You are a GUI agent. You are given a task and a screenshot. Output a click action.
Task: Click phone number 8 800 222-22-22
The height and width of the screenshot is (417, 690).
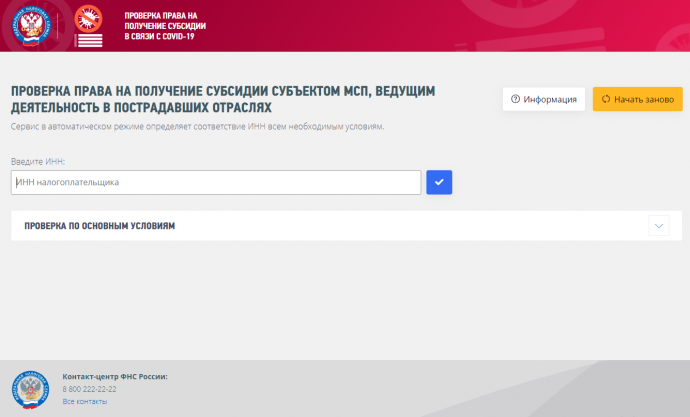pos(89,389)
